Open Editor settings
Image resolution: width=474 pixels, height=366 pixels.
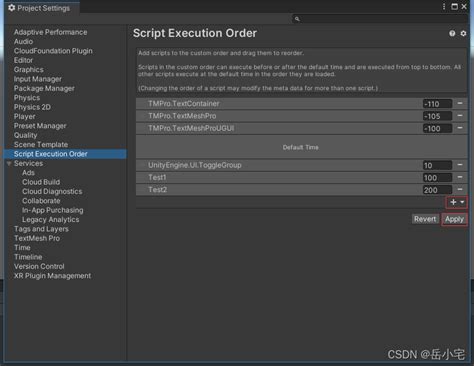pyautogui.click(x=23, y=60)
